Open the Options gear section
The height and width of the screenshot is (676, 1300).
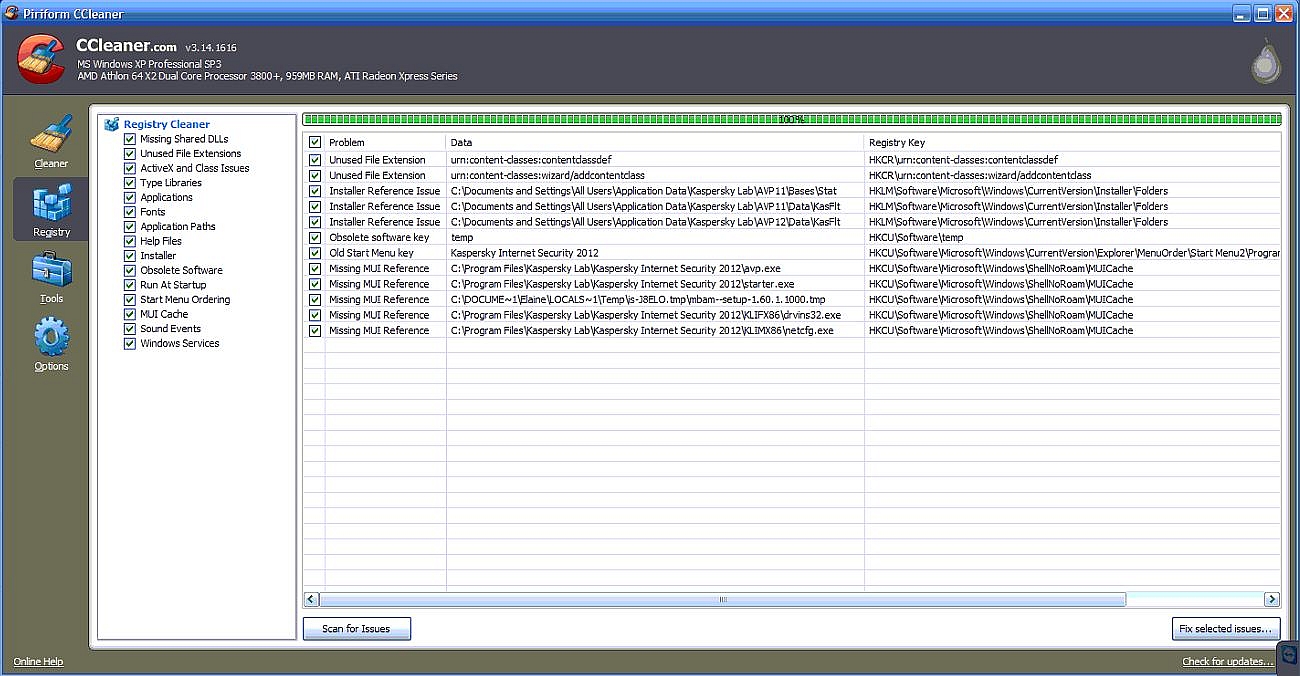51,344
